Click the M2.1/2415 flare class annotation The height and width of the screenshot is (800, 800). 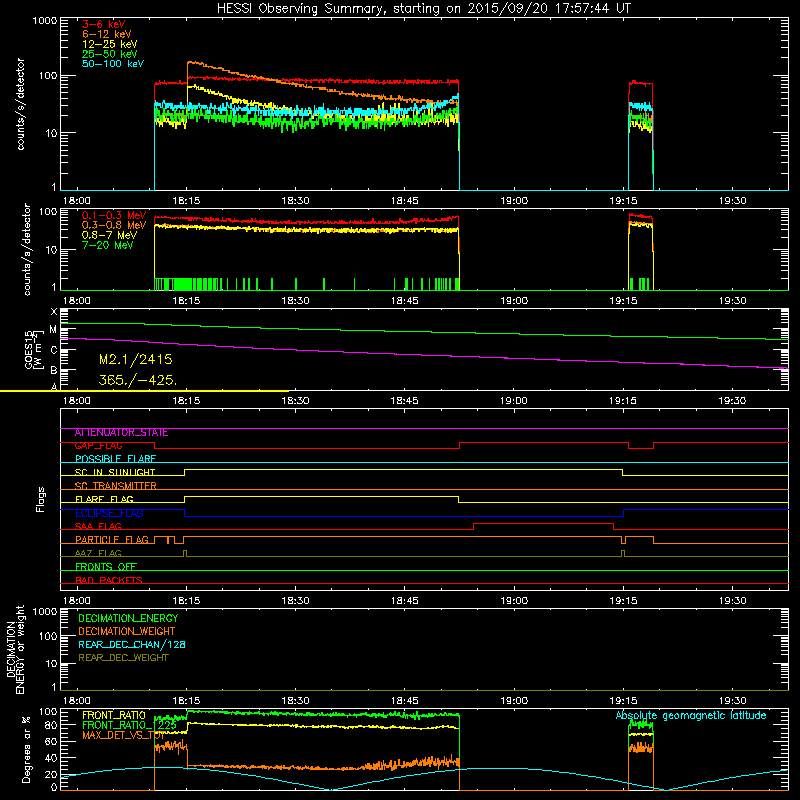(136, 360)
